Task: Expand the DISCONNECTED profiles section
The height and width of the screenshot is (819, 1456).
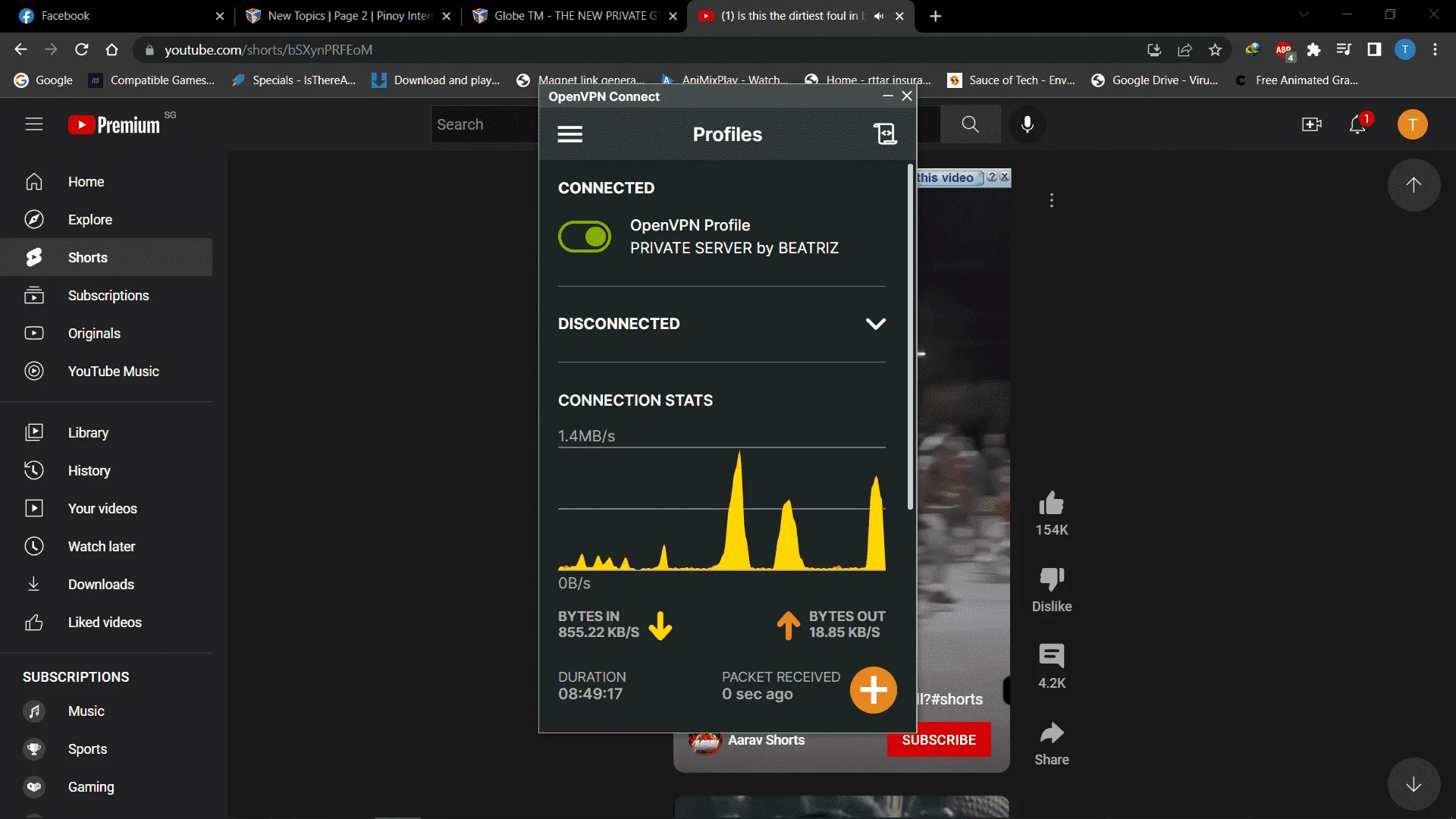Action: coord(876,324)
